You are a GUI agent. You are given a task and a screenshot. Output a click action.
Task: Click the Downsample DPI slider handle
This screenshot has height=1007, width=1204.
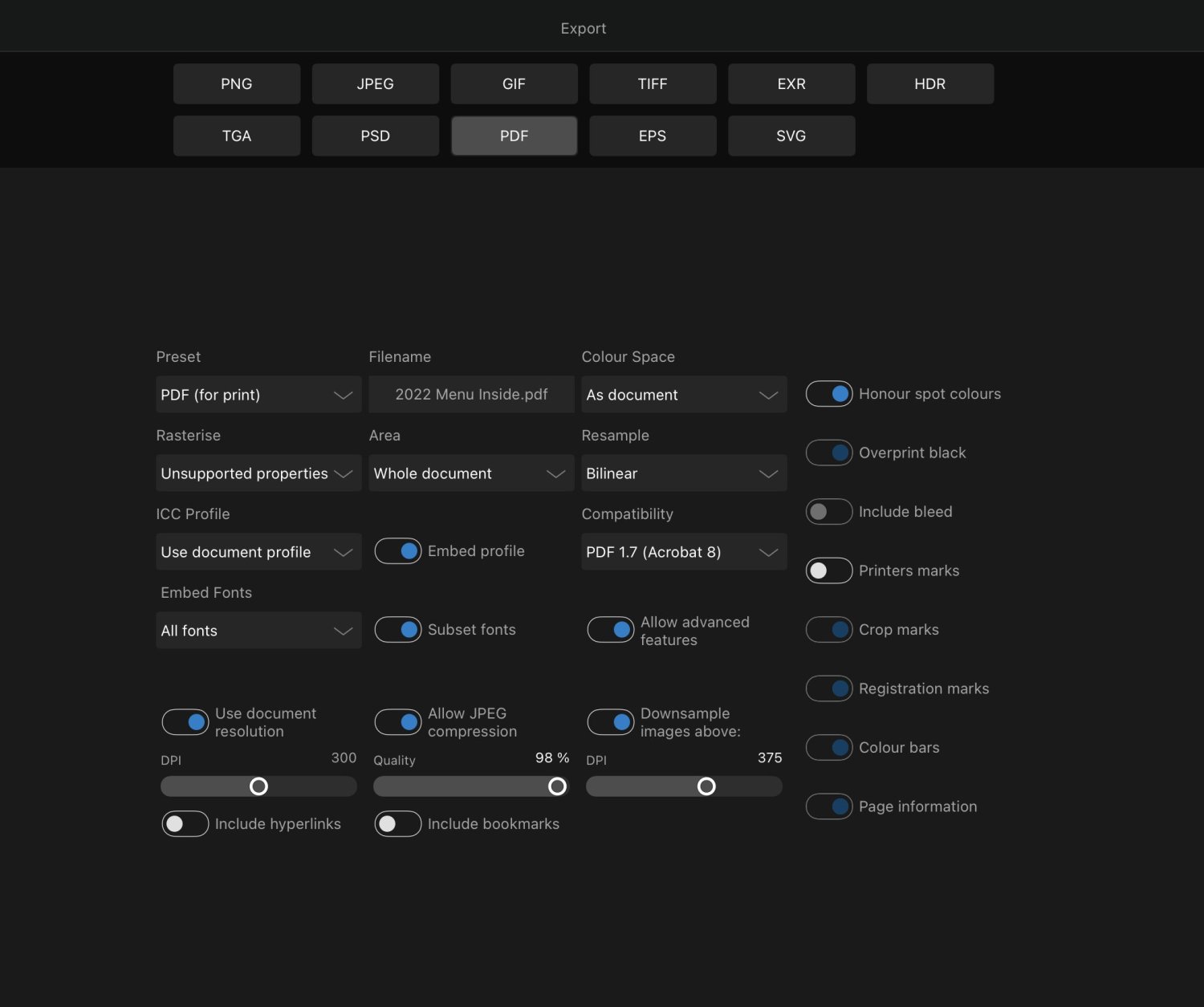[706, 786]
